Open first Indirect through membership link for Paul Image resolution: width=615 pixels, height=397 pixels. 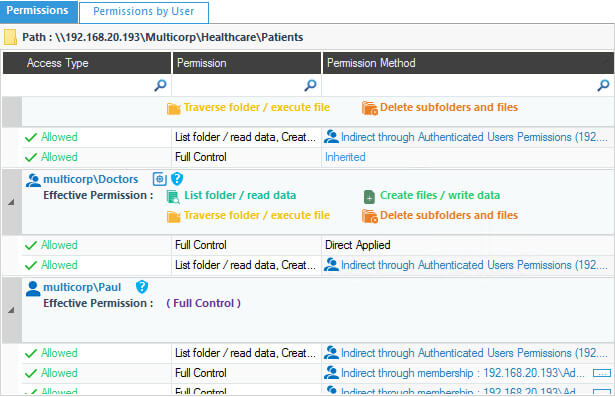[462, 373]
